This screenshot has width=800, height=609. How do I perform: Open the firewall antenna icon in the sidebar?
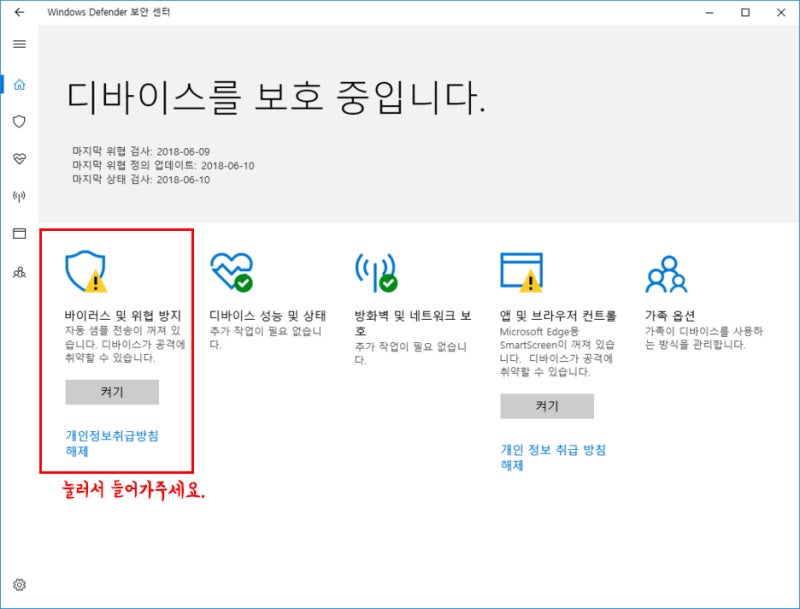(19, 196)
